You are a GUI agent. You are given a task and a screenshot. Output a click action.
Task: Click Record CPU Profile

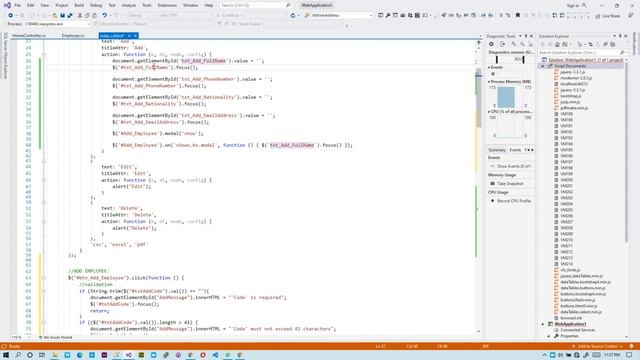click(x=513, y=201)
